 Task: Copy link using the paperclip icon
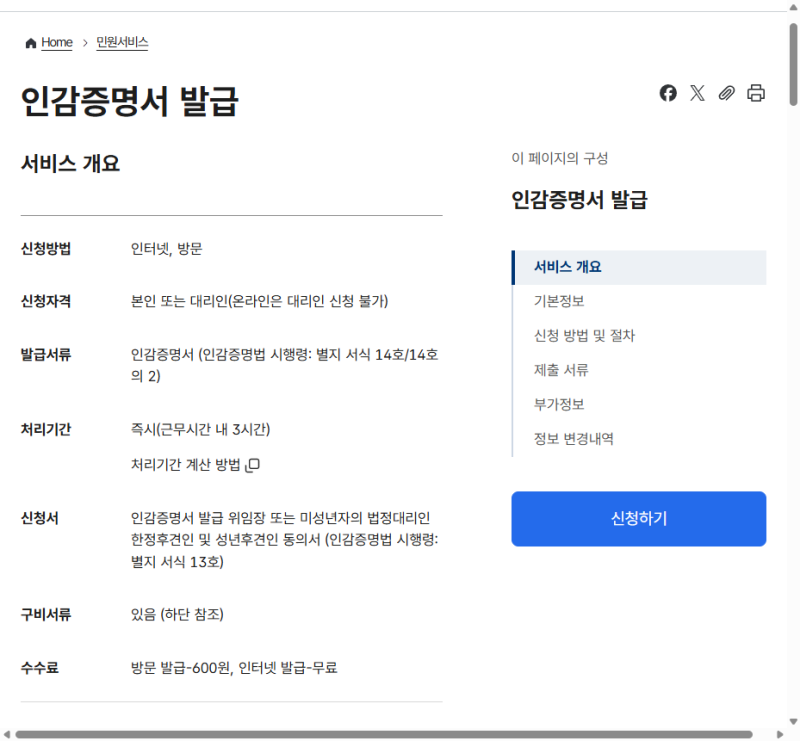click(x=727, y=93)
